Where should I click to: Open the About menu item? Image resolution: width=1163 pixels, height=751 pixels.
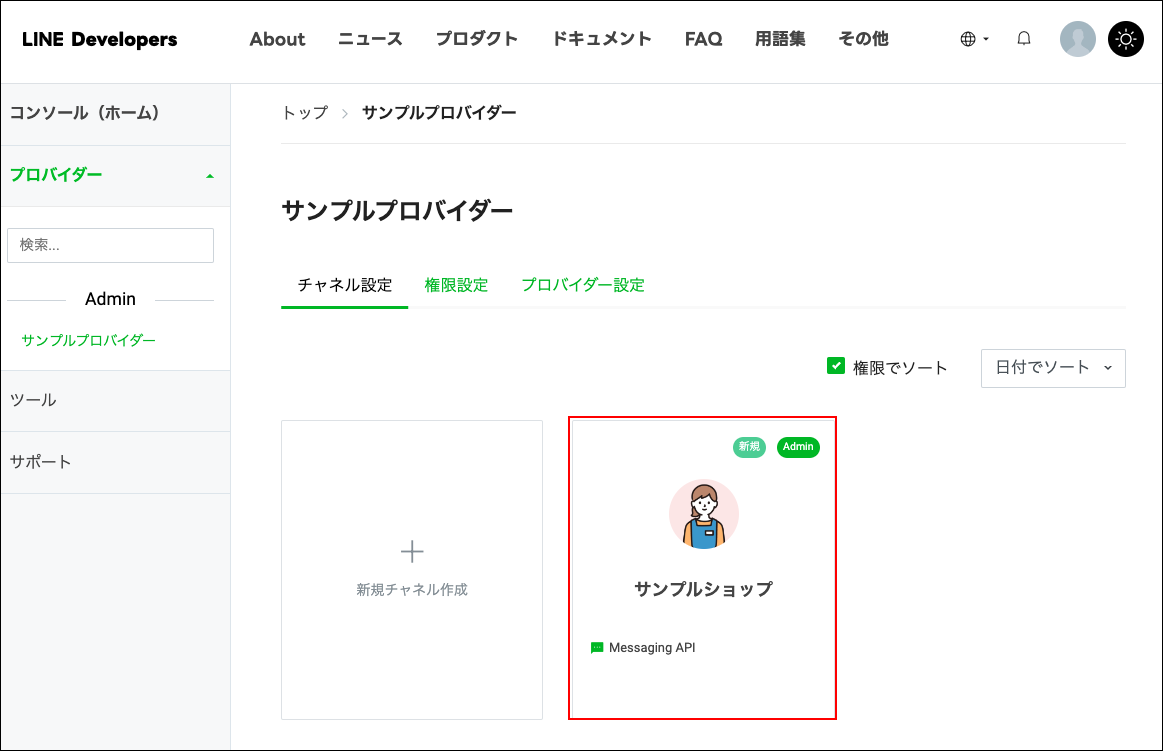tap(277, 39)
